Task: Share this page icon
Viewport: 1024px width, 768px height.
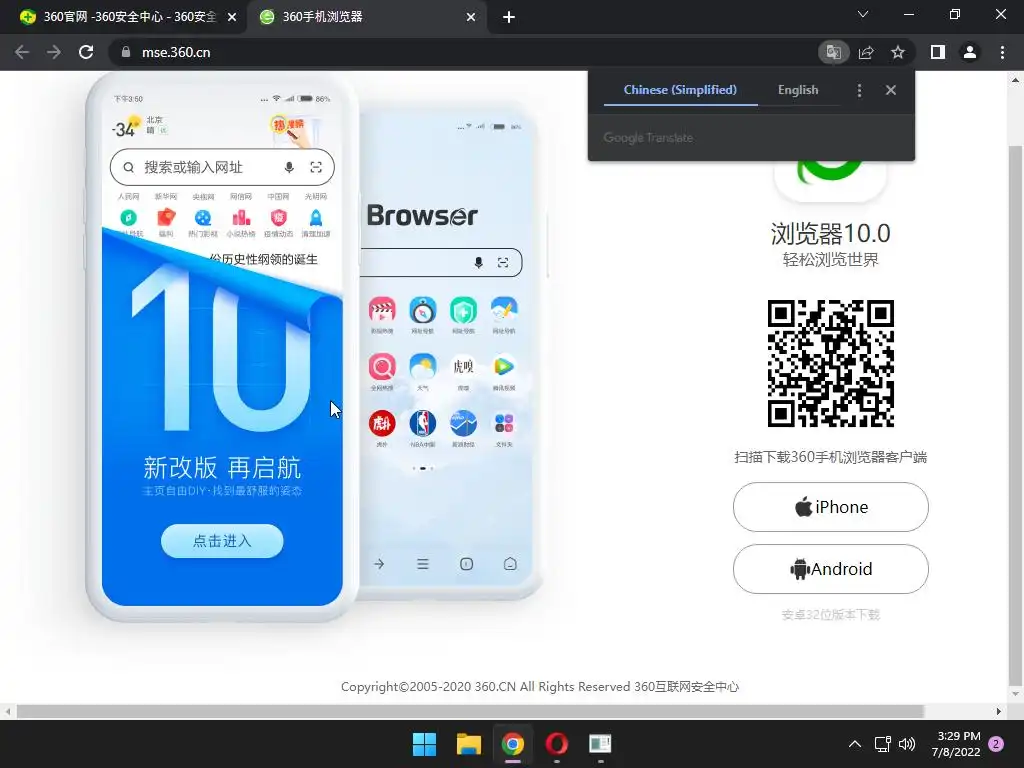Action: point(866,52)
